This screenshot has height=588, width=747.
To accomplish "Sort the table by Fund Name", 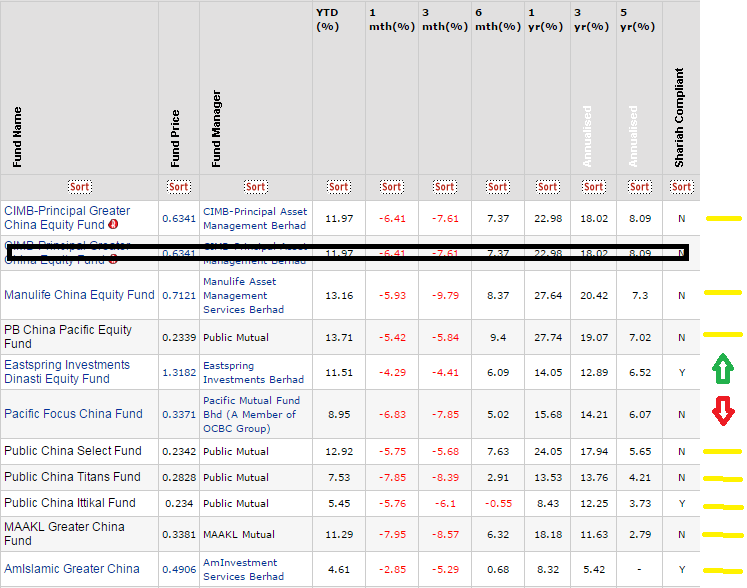I will click(80, 187).
